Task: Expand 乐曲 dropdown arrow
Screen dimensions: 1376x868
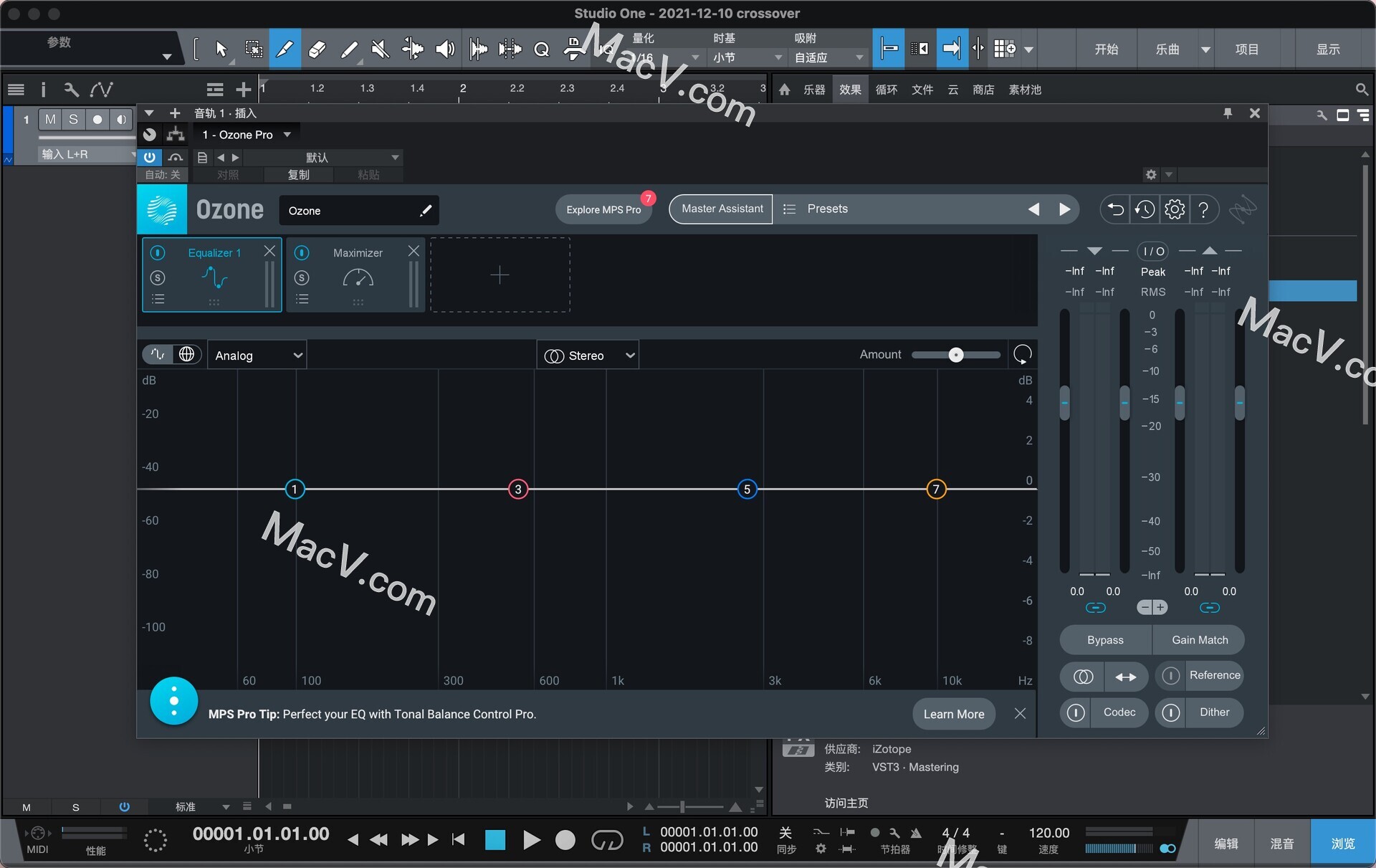Action: point(1206,49)
